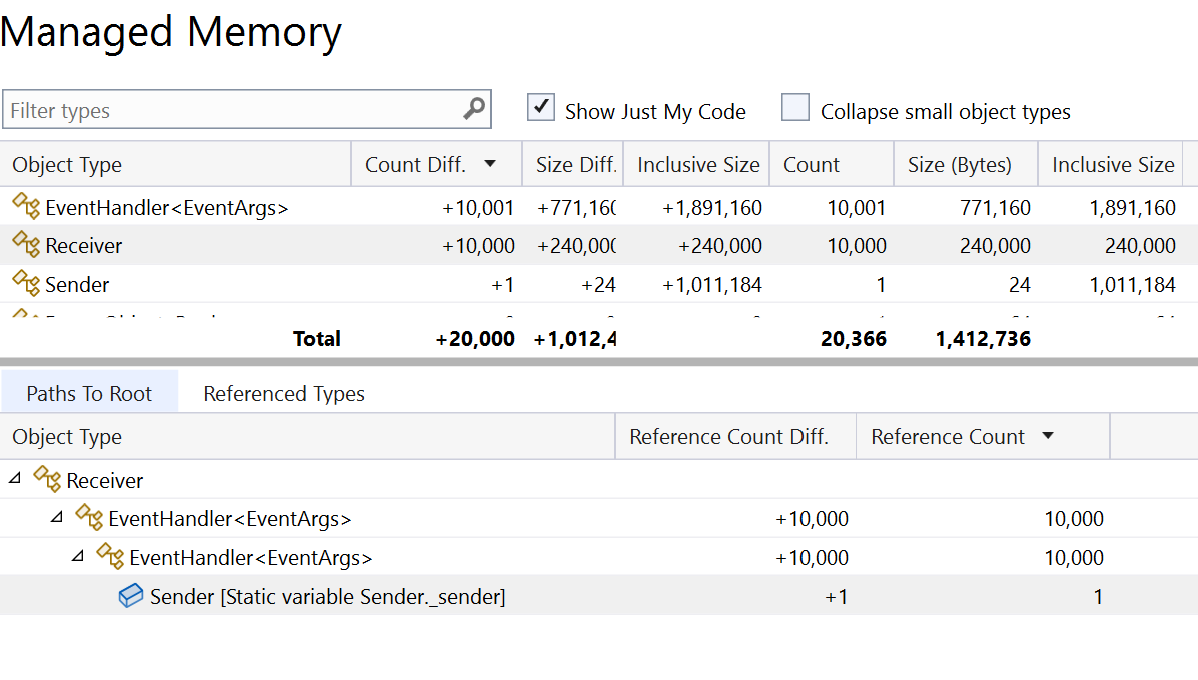Enable Collapse small object types
This screenshot has height=680, width=1198.
tap(795, 107)
